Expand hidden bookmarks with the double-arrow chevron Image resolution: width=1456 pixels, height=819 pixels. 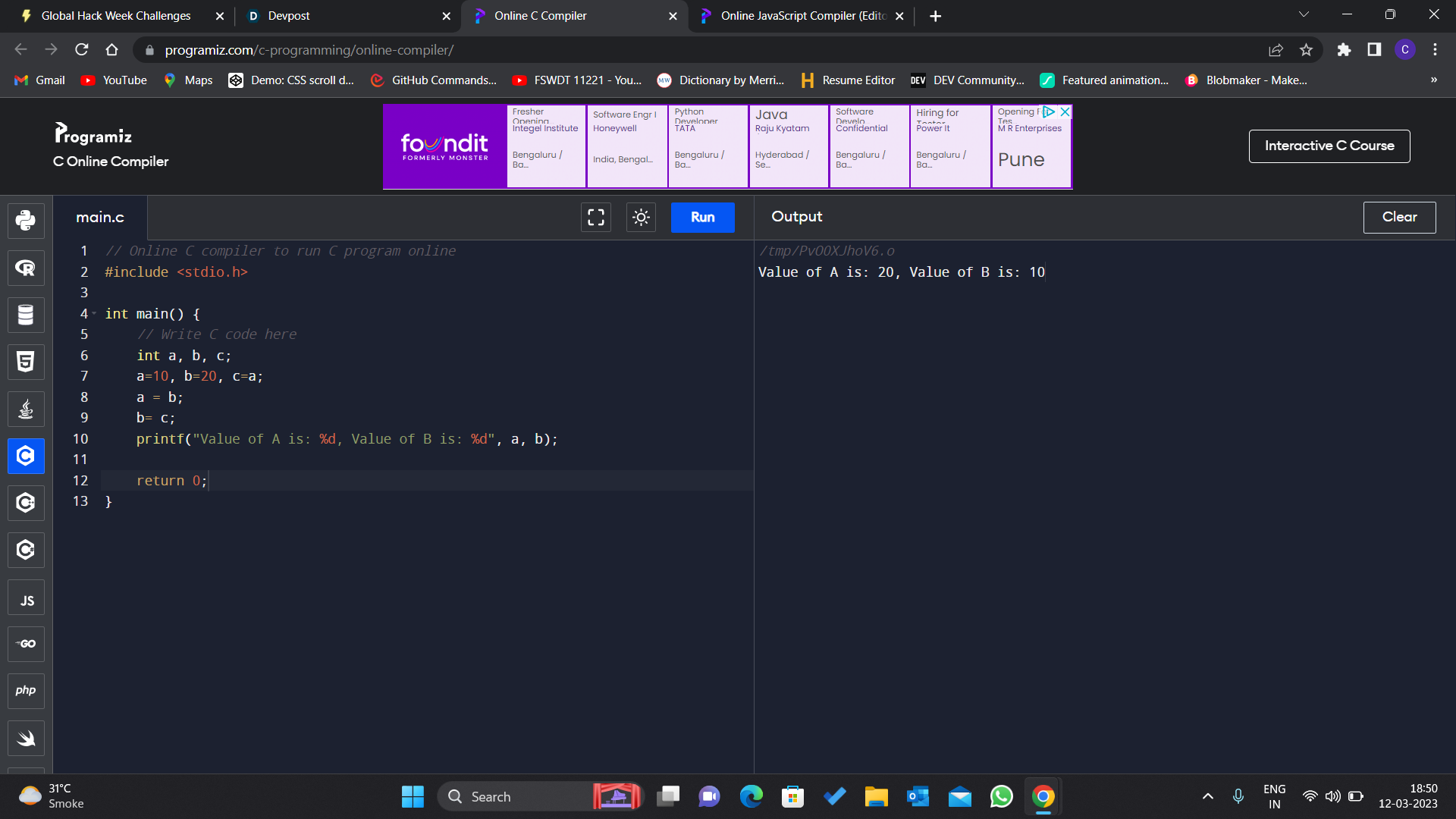[x=1433, y=80]
